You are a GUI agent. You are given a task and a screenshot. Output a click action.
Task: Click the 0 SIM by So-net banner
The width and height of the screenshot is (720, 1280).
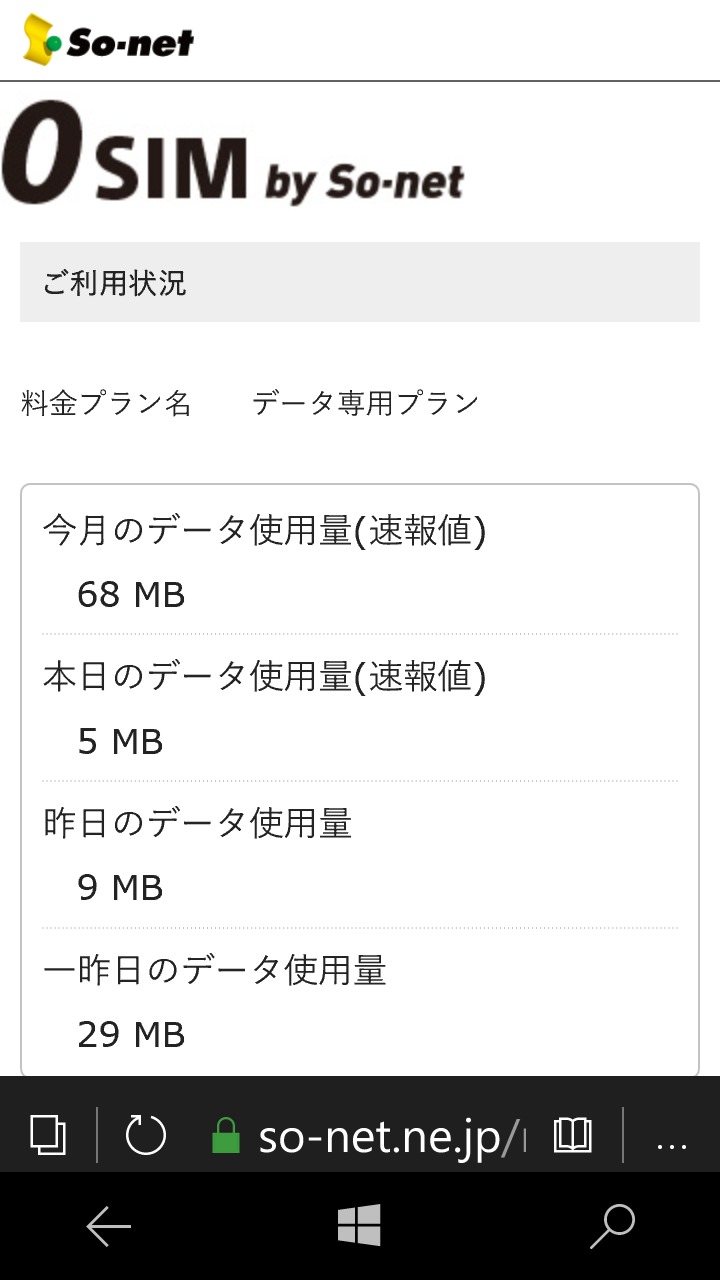coord(233,155)
